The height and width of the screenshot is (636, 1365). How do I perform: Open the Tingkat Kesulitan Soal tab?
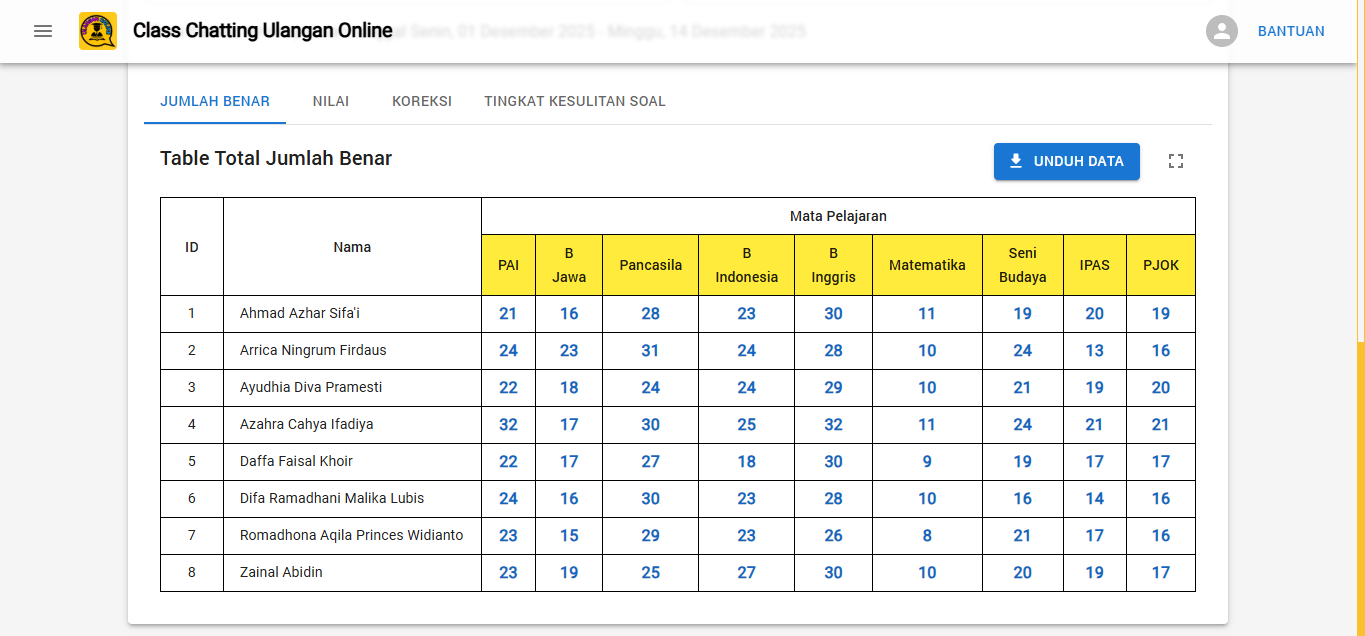575,101
